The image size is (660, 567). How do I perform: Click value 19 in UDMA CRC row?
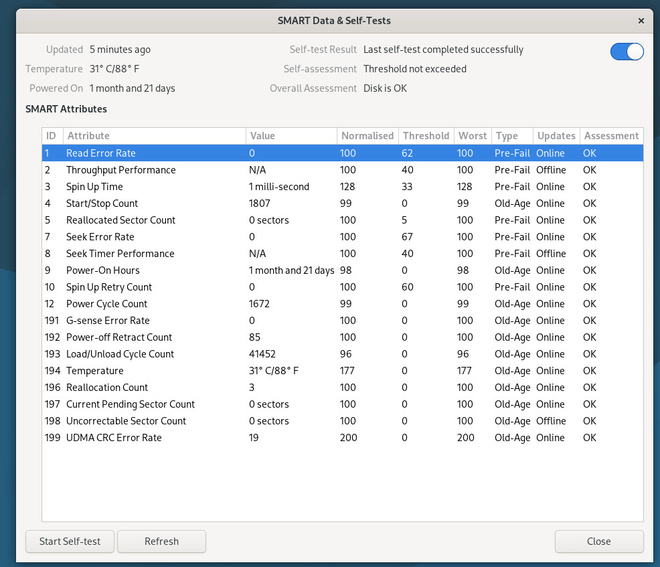pos(253,438)
